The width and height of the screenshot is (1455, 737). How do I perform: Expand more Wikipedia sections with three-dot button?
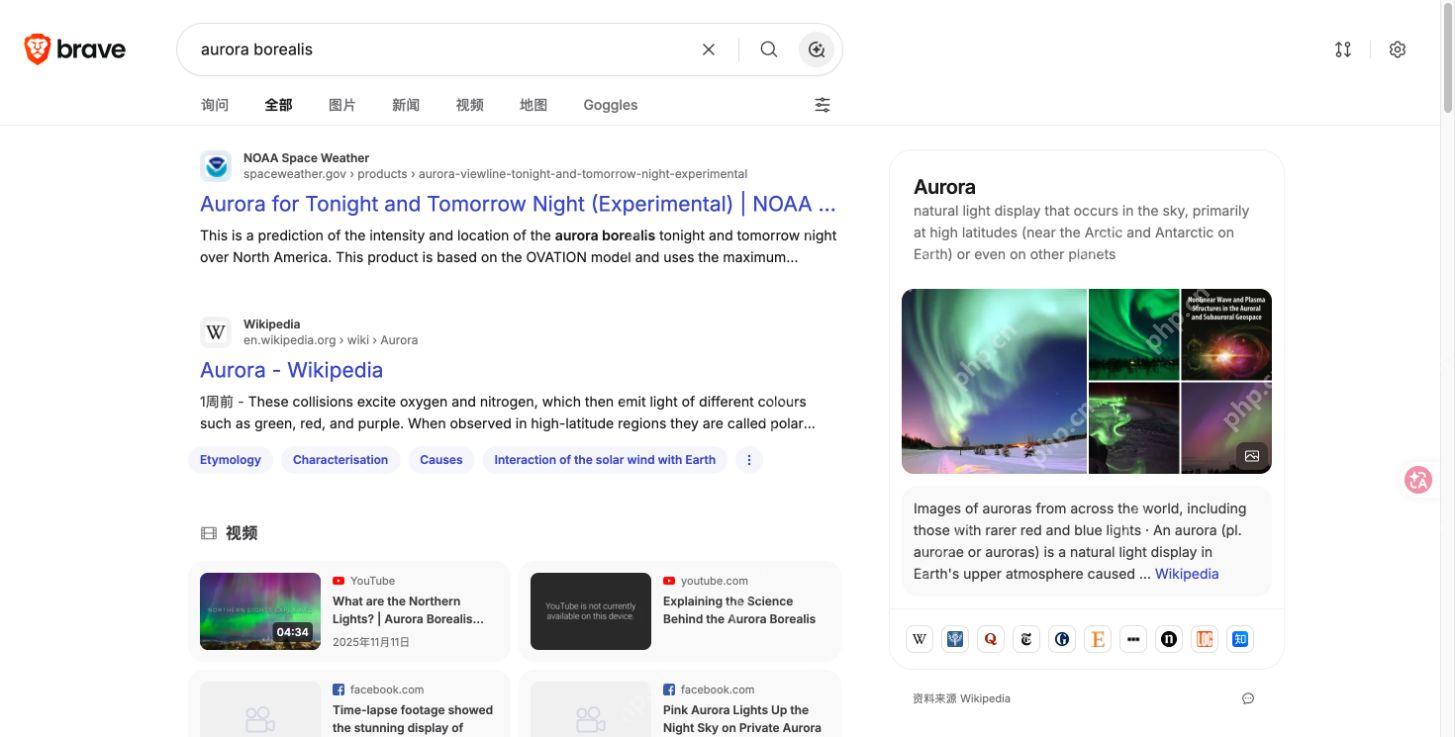tap(749, 460)
